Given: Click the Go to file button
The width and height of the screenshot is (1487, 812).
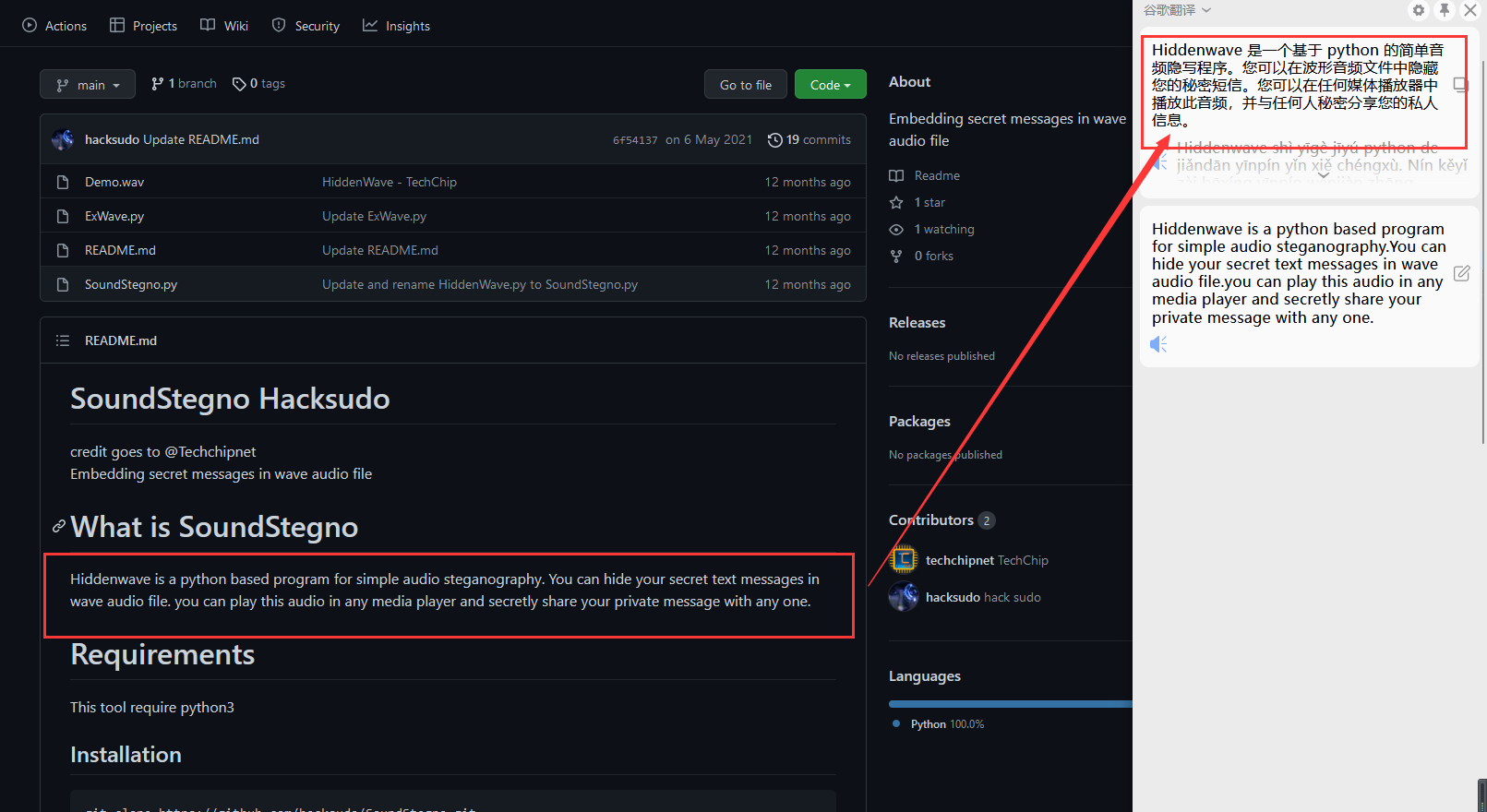Looking at the screenshot, I should [x=746, y=84].
